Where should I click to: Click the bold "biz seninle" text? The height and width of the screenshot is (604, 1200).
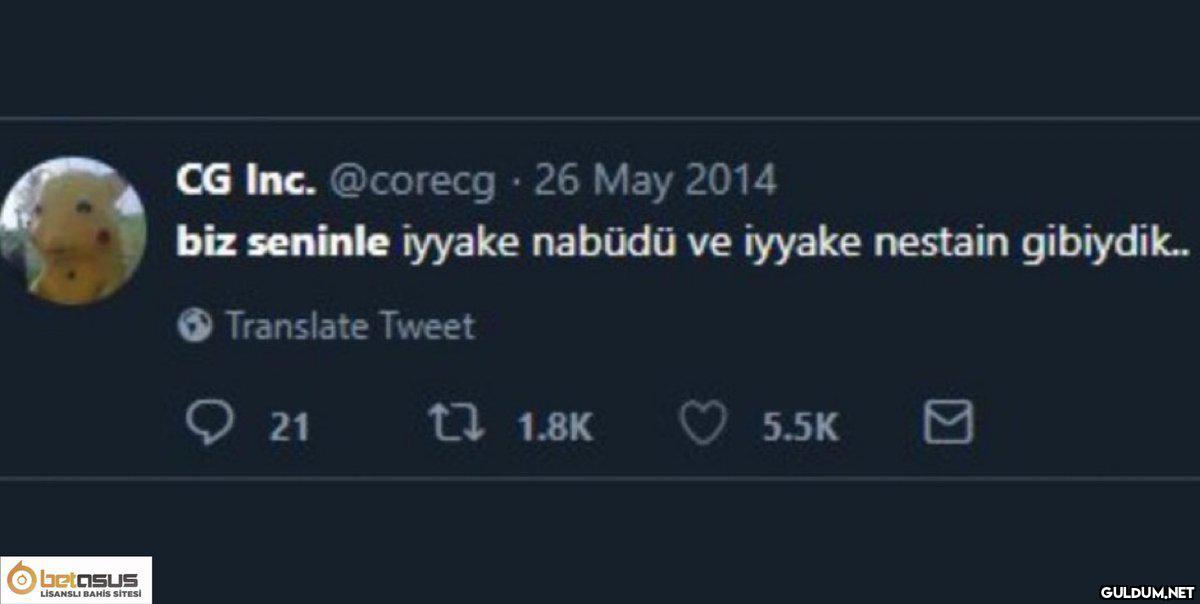283,244
